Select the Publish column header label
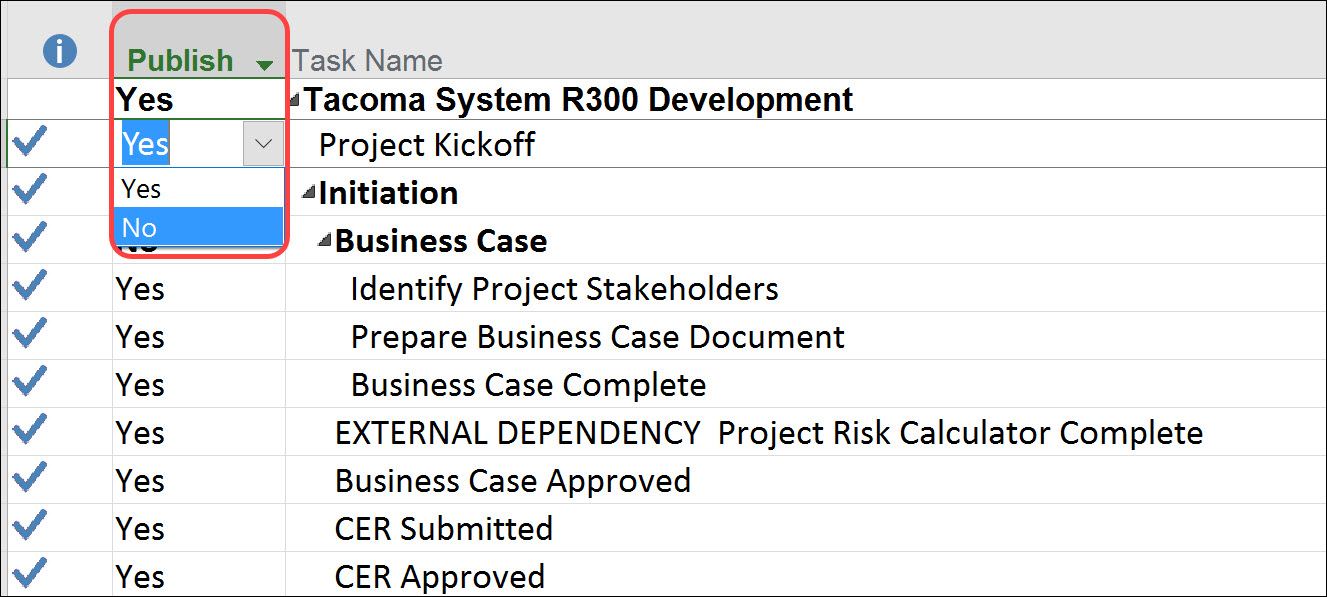 coord(180,60)
